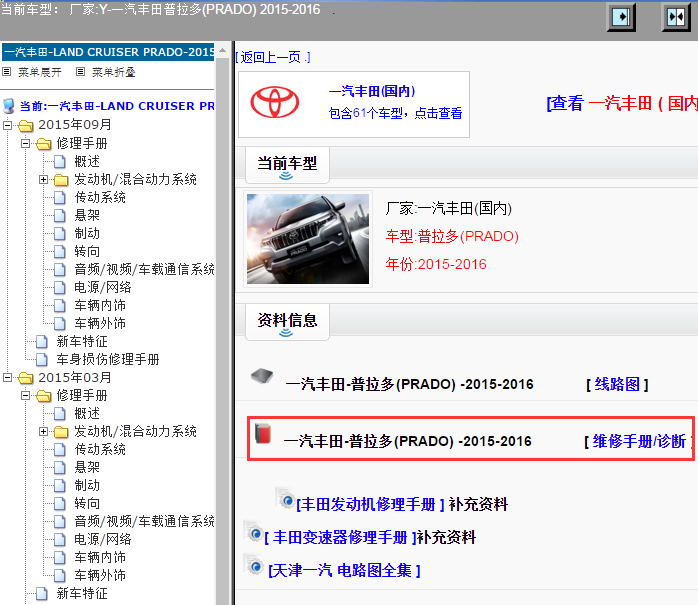The width and height of the screenshot is (698, 605).
Task: Open 车身损伤修理手册 in the tree
Action: click(108, 359)
